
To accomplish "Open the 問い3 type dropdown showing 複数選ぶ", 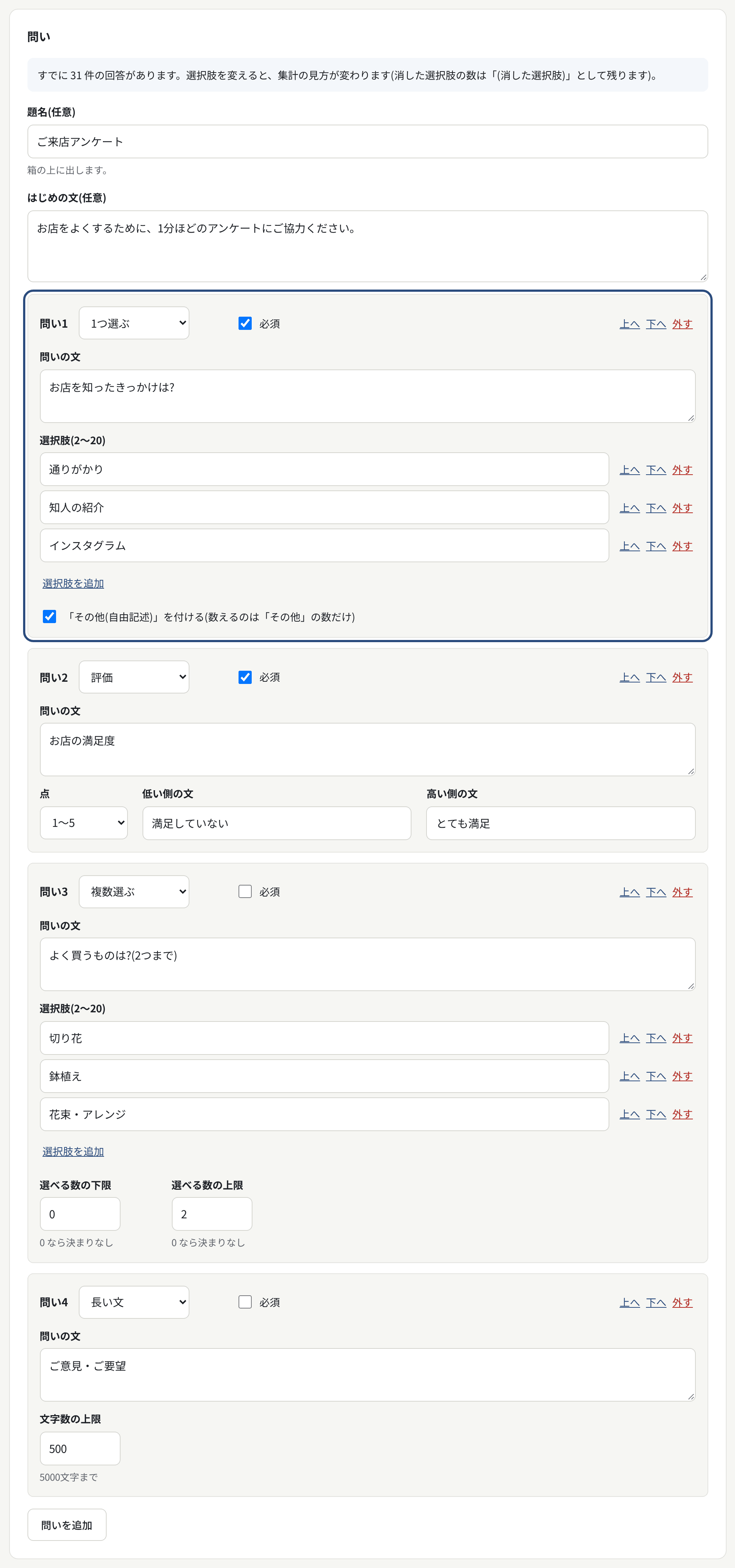I will 134,891.
